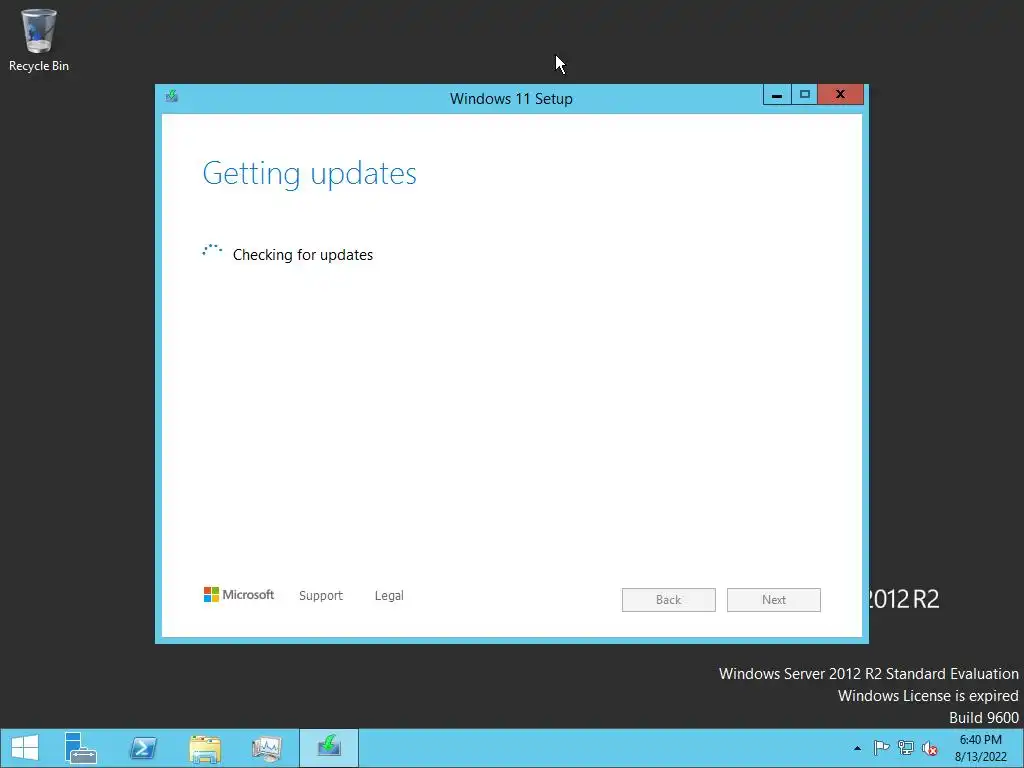Click 'Windows License is expired' watermark text
This screenshot has height=768, width=1024.
tap(928, 696)
